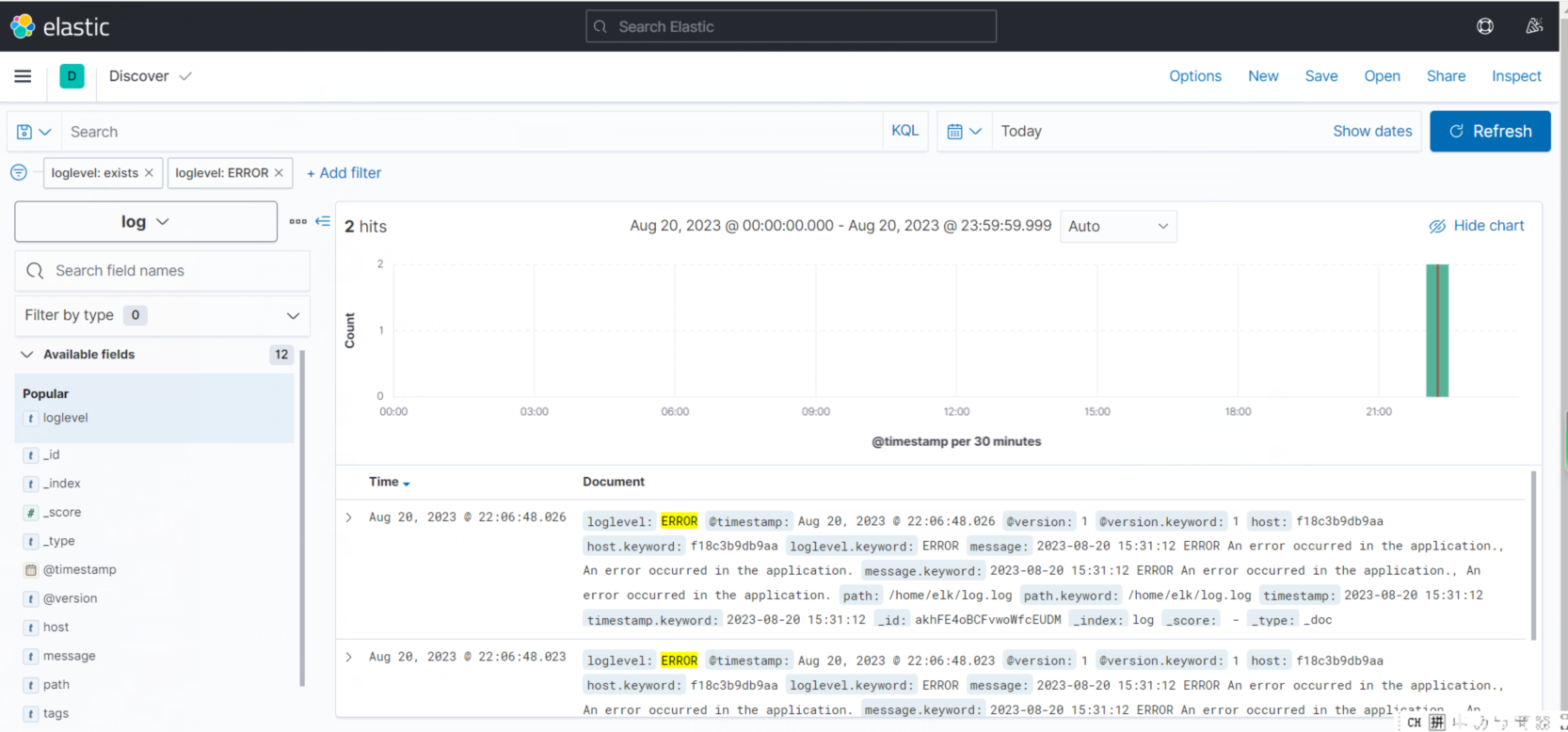Select the host field
This screenshot has height=732, width=1568.
(x=56, y=628)
